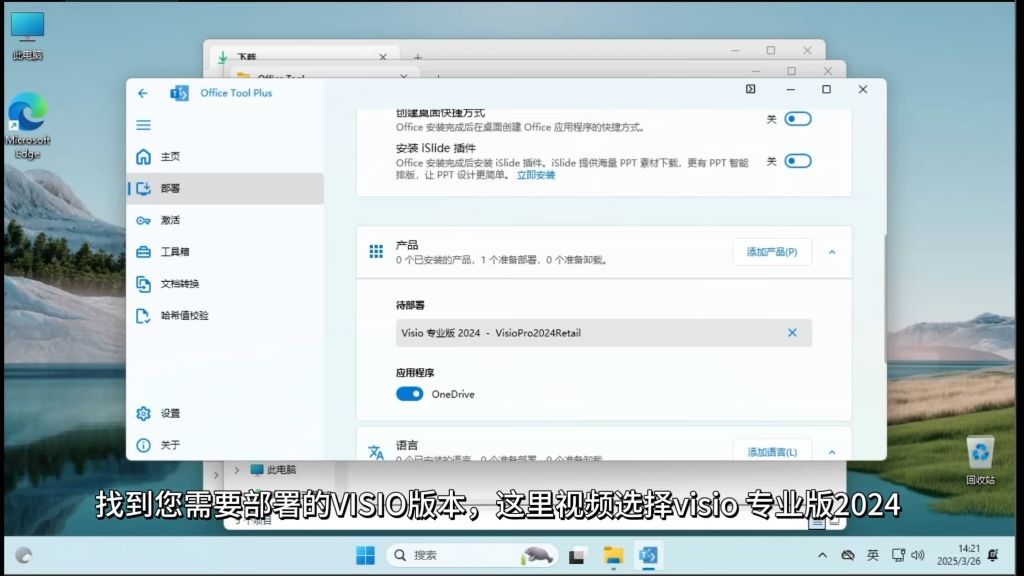Click the notification bell in the tray

pos(993,555)
